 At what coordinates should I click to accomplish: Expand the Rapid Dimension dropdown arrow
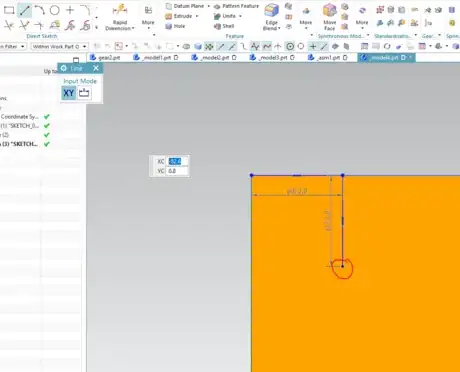133,28
